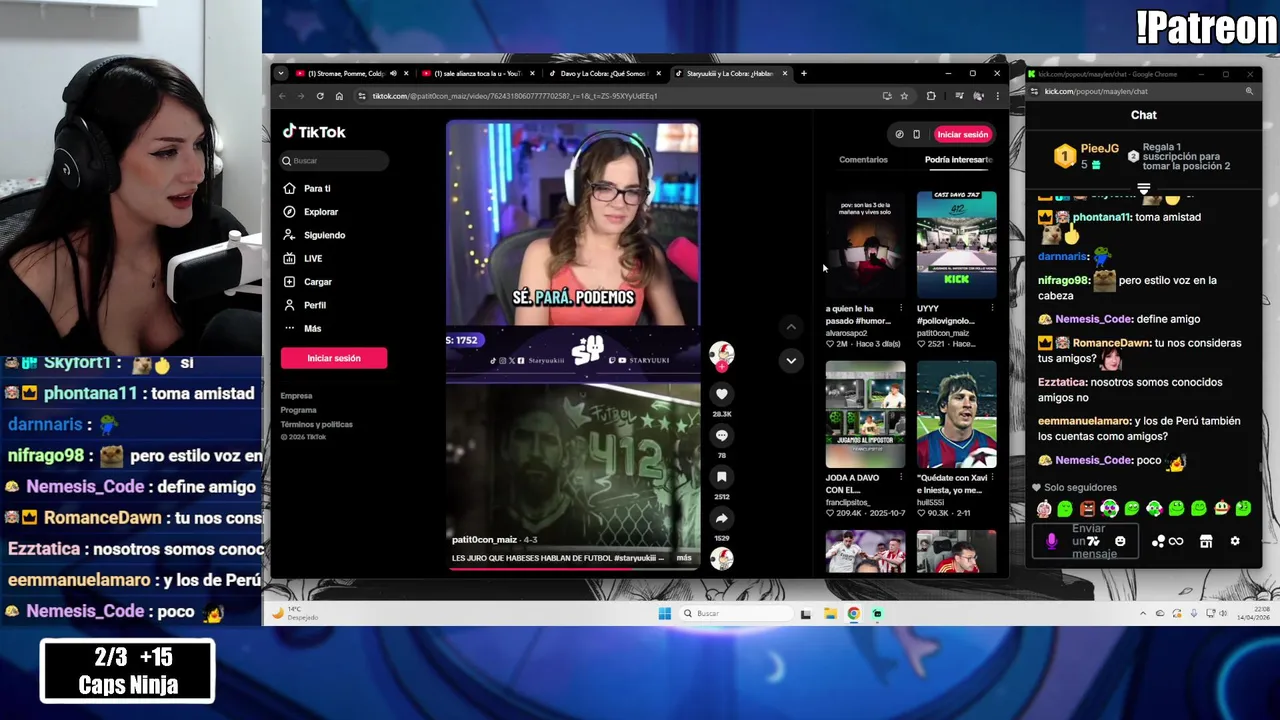
Task: Open comments via the speech bubble icon
Action: tap(721, 435)
